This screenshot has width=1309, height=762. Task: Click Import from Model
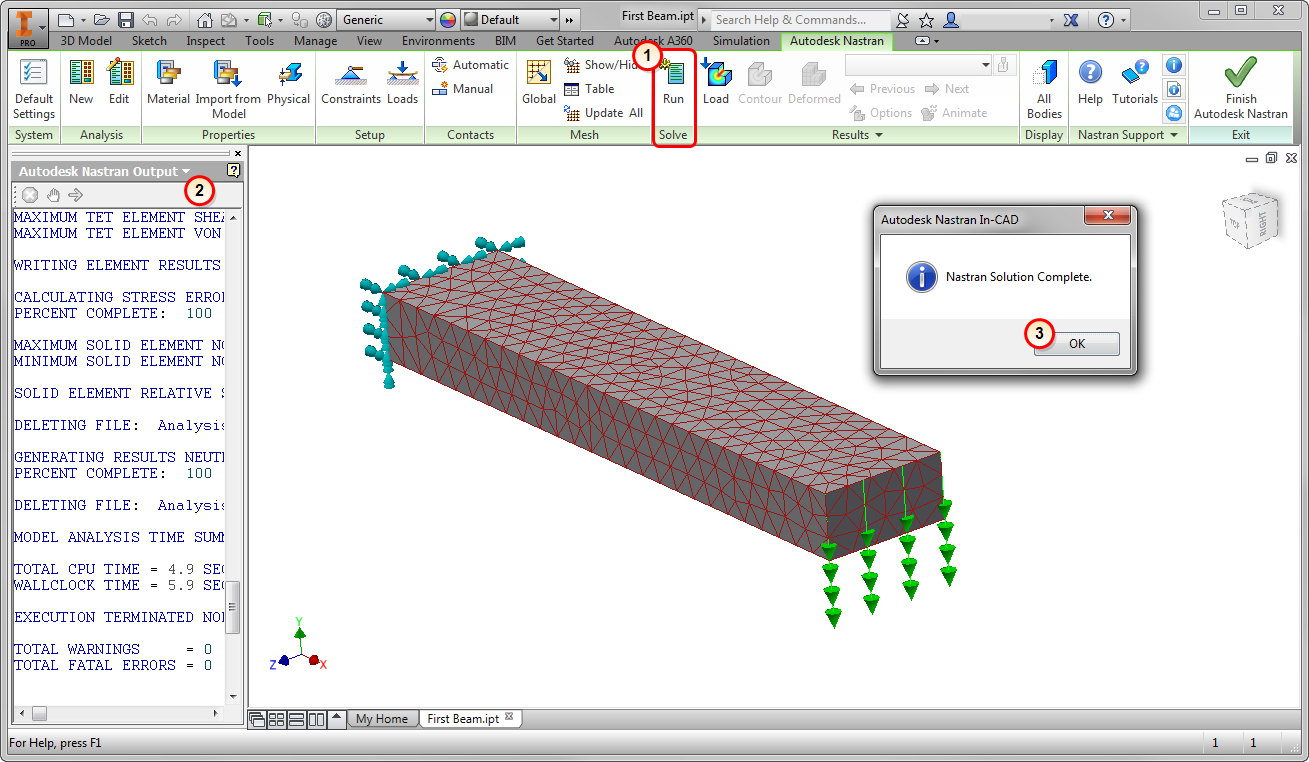[228, 88]
